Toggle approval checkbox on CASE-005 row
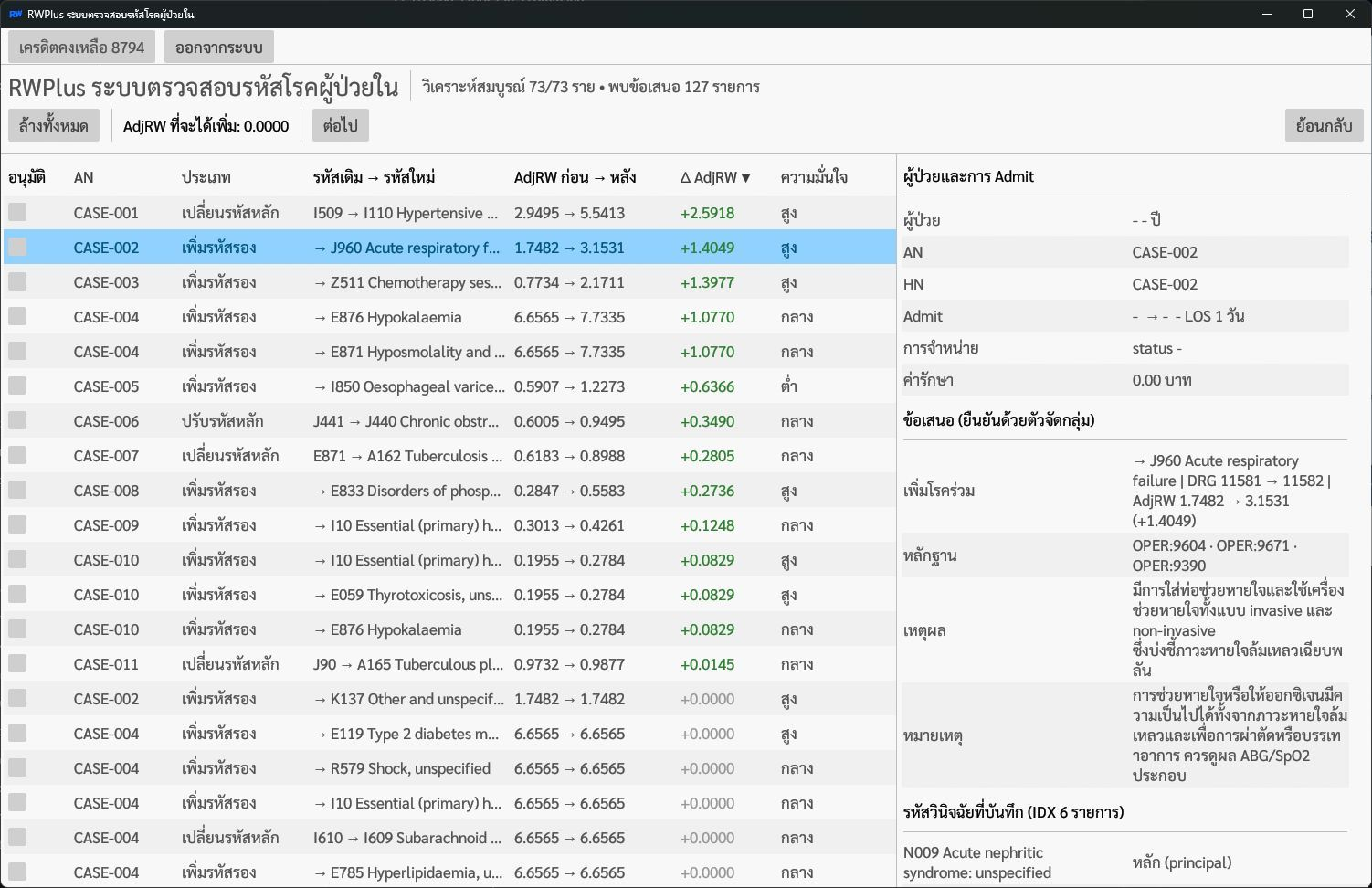The width and height of the screenshot is (1372, 888). pos(17,386)
